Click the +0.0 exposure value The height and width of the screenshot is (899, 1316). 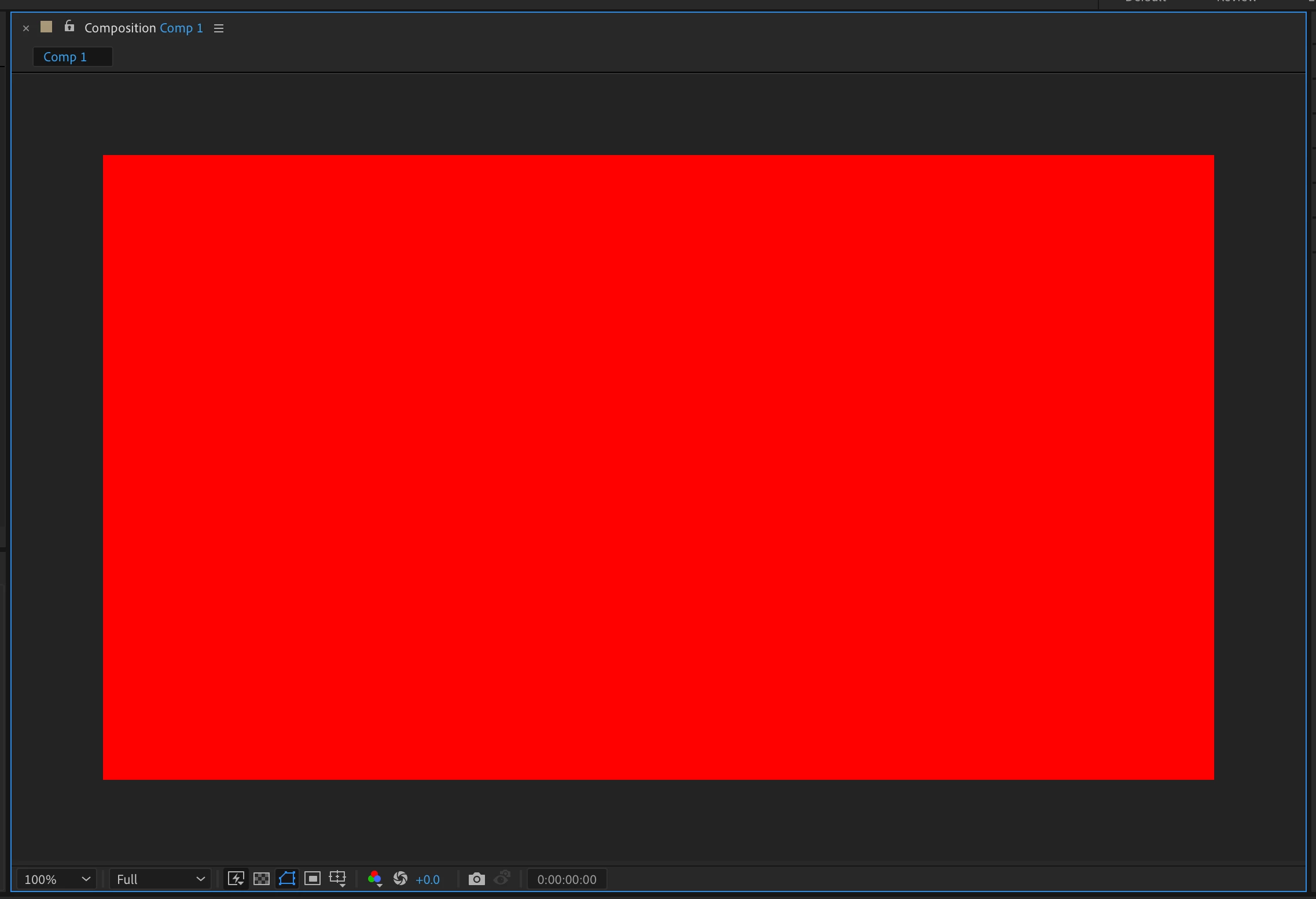[x=428, y=879]
